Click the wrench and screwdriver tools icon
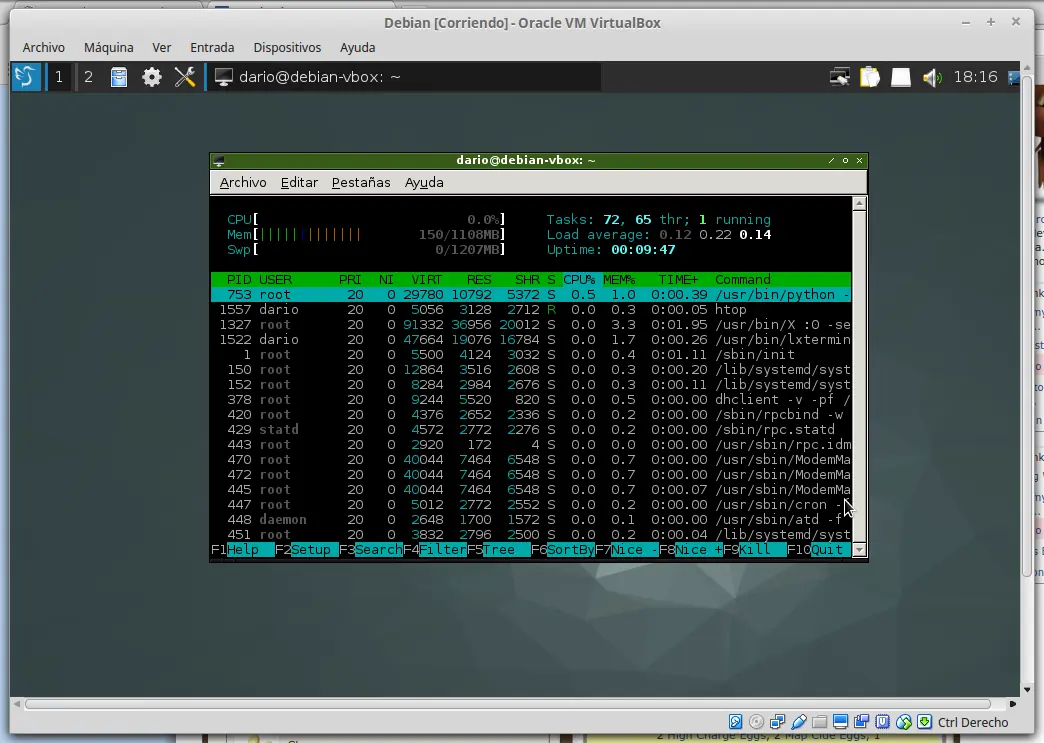 184,77
